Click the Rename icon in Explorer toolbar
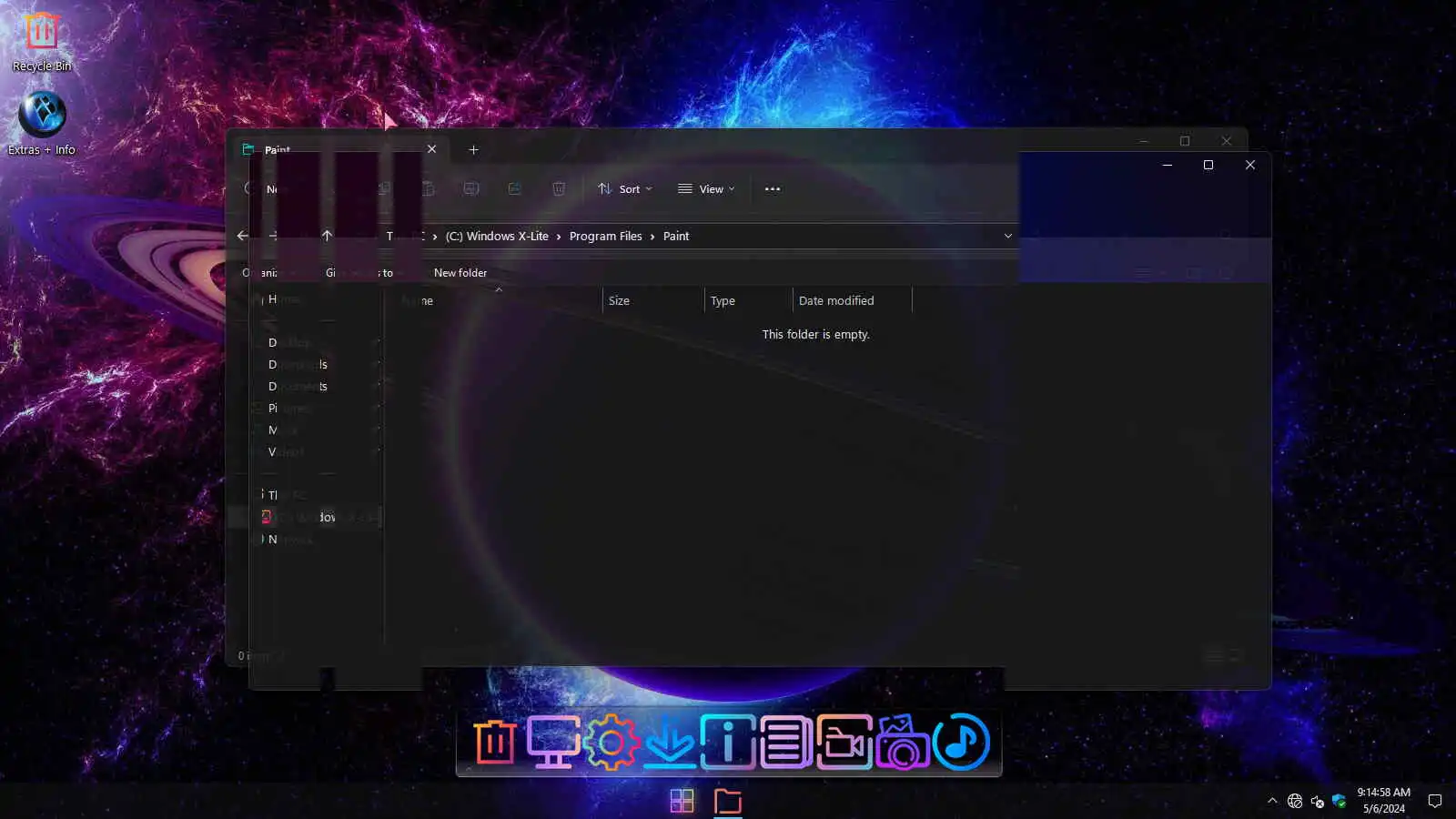 (x=471, y=188)
